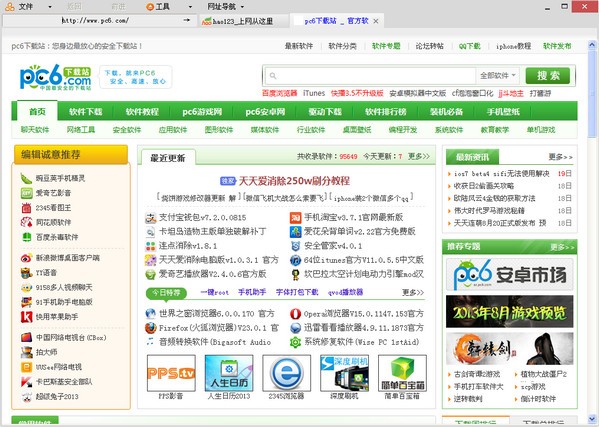
Task: Open the 简单百宝箱 thumbnail
Action: point(402,373)
